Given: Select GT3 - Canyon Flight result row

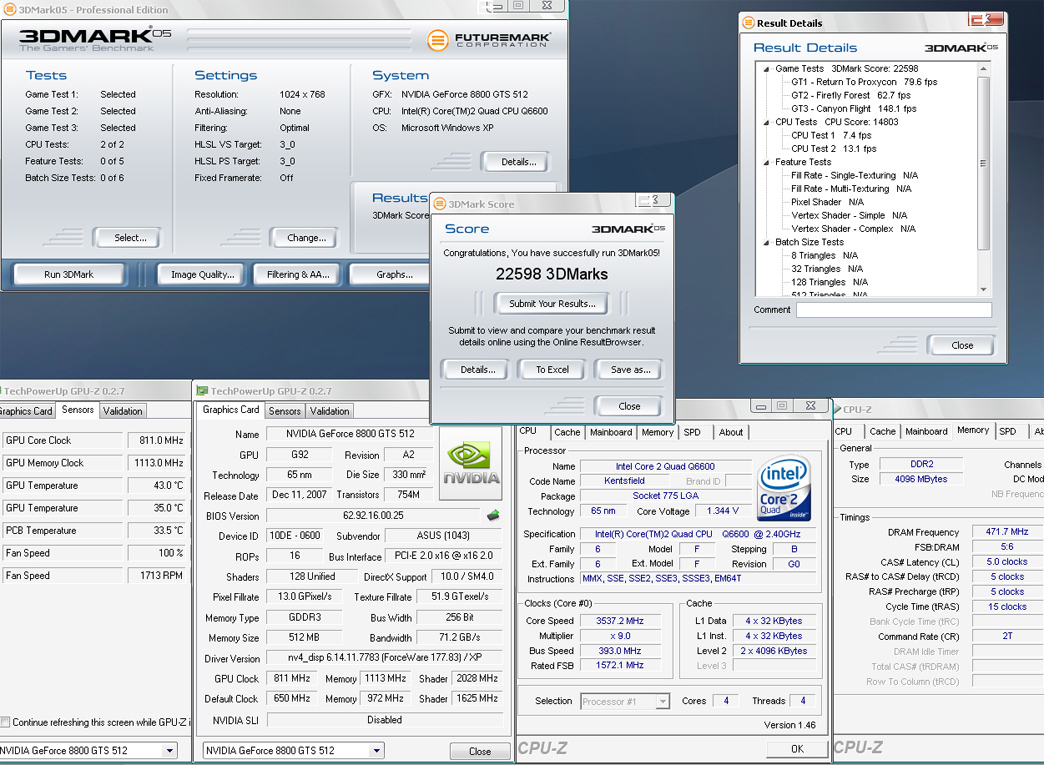Looking at the screenshot, I should pyautogui.click(x=854, y=109).
